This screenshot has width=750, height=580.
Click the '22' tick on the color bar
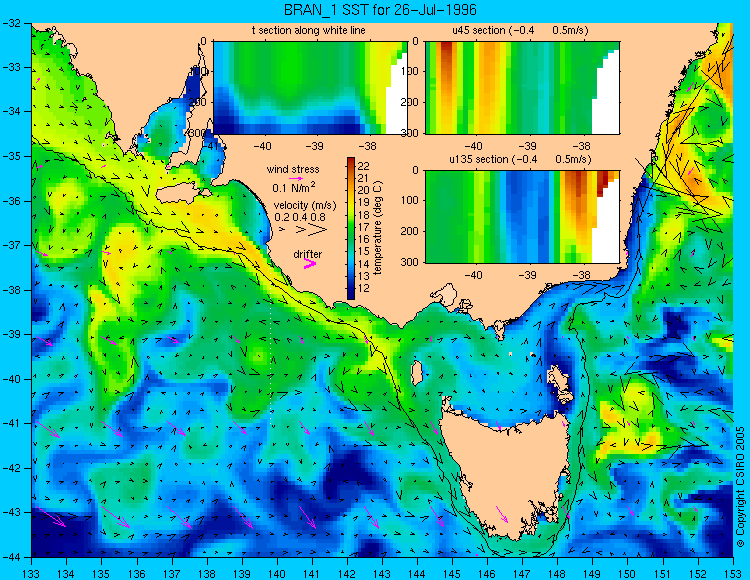(x=363, y=166)
